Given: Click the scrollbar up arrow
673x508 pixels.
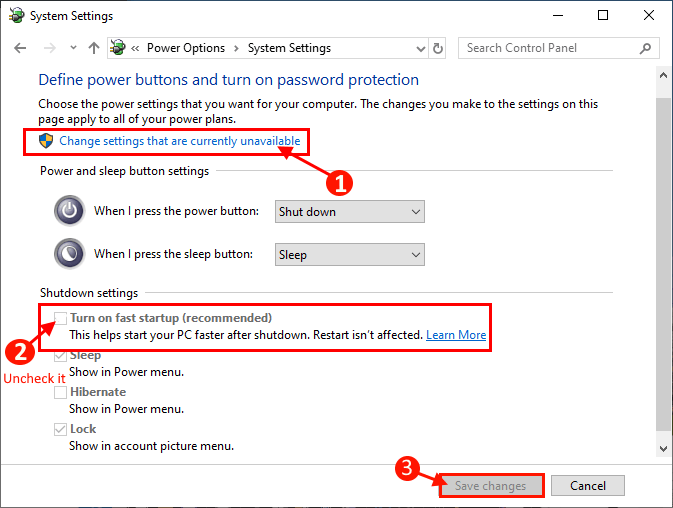Looking at the screenshot, I should click(663, 76).
